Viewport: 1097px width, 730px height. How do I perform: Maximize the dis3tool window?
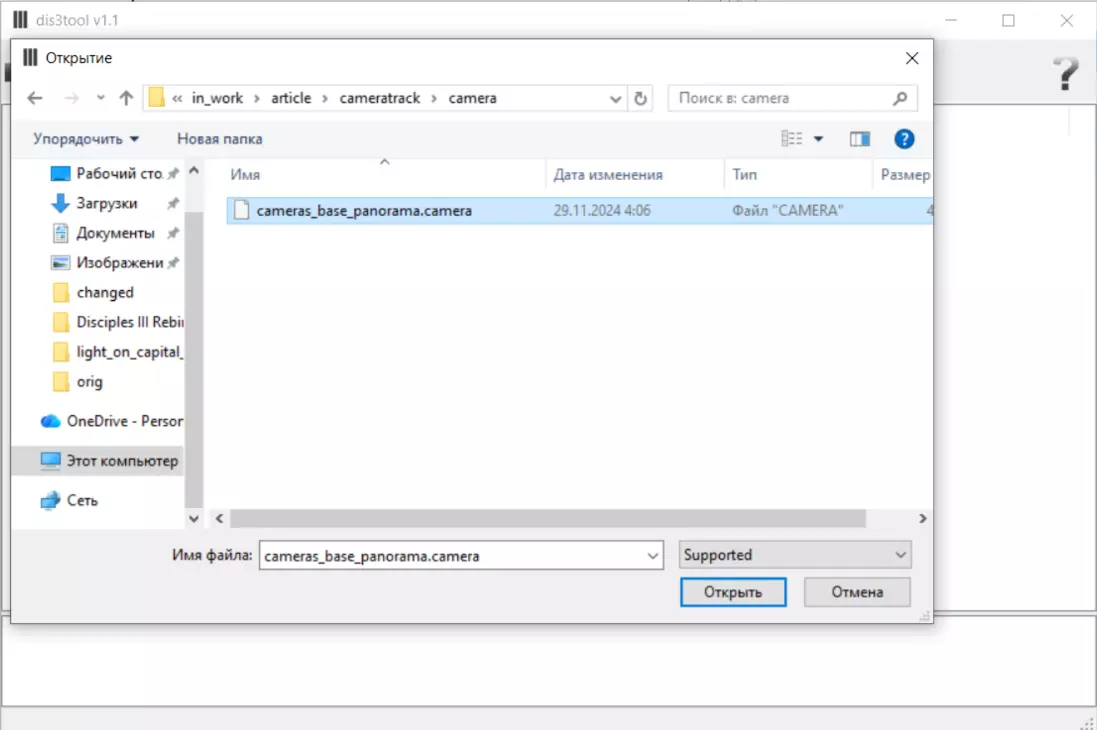pos(1008,20)
